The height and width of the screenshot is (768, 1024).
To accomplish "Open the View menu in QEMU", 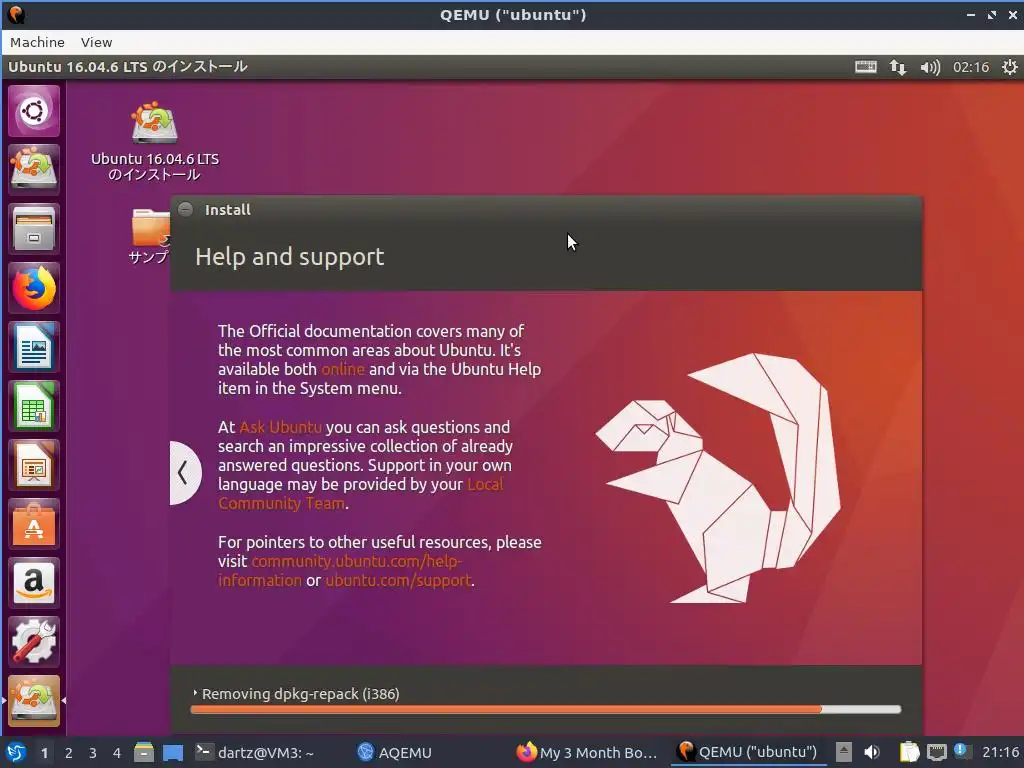I will click(96, 42).
